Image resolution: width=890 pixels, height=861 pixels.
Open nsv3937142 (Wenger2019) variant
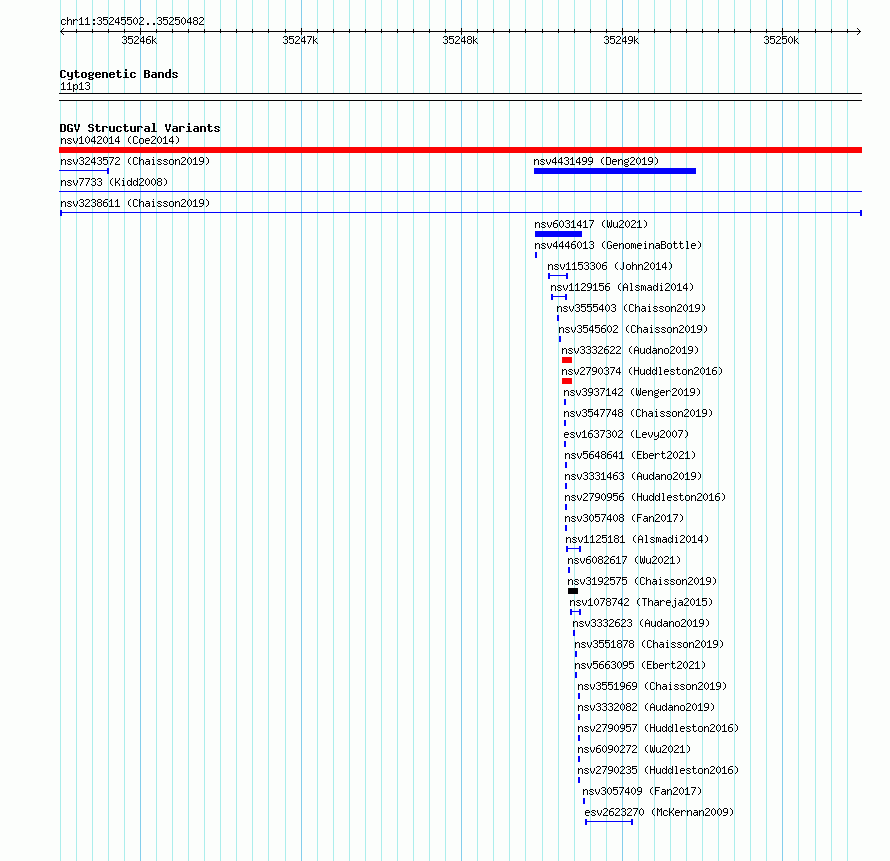(632, 392)
